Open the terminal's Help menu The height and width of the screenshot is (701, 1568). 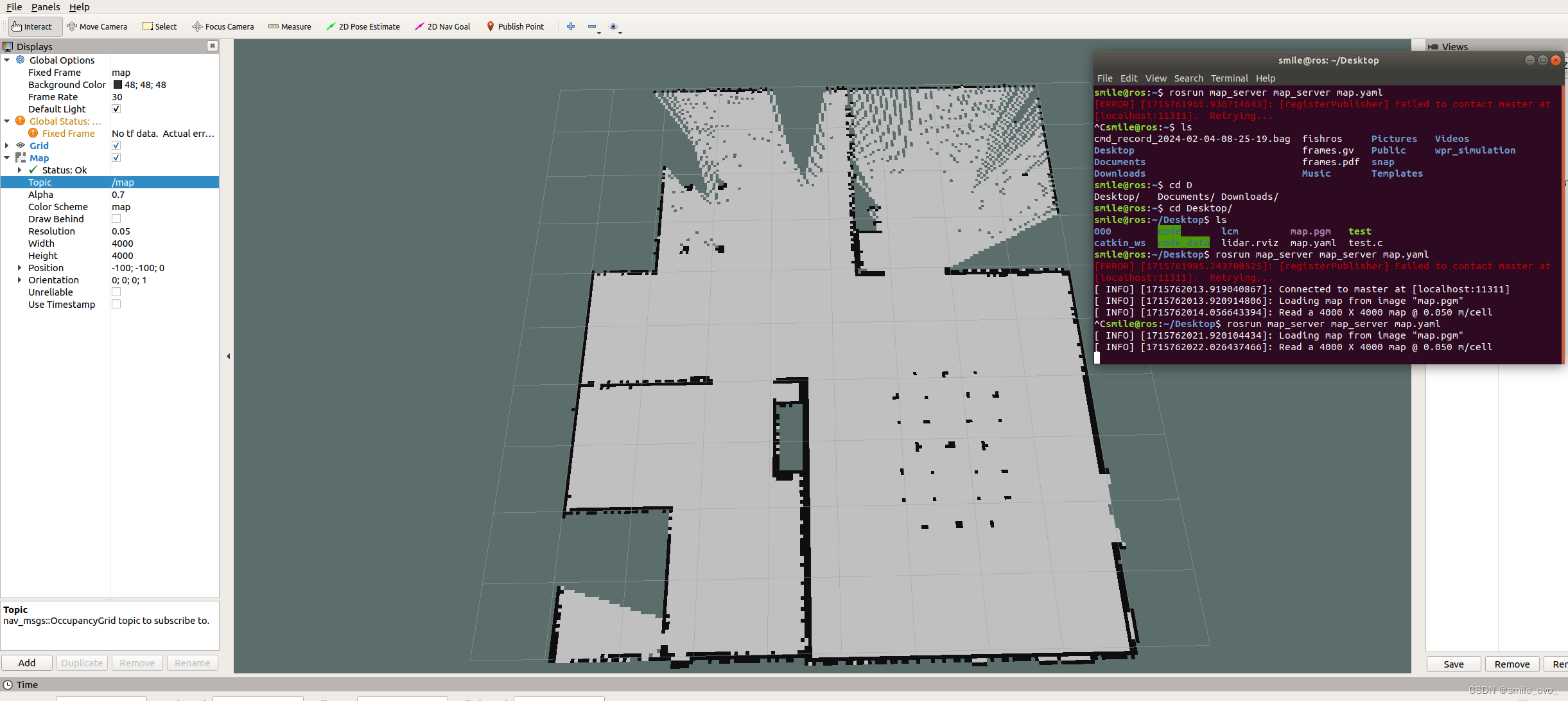(x=1266, y=78)
